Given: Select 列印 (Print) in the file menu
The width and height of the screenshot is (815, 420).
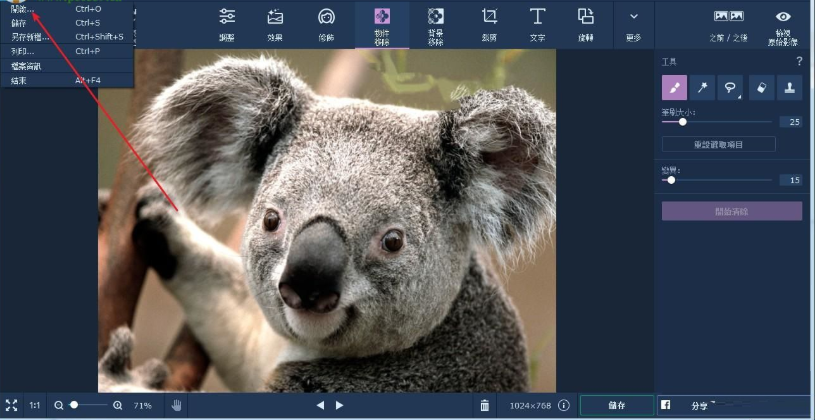Looking at the screenshot, I should coord(22,51).
